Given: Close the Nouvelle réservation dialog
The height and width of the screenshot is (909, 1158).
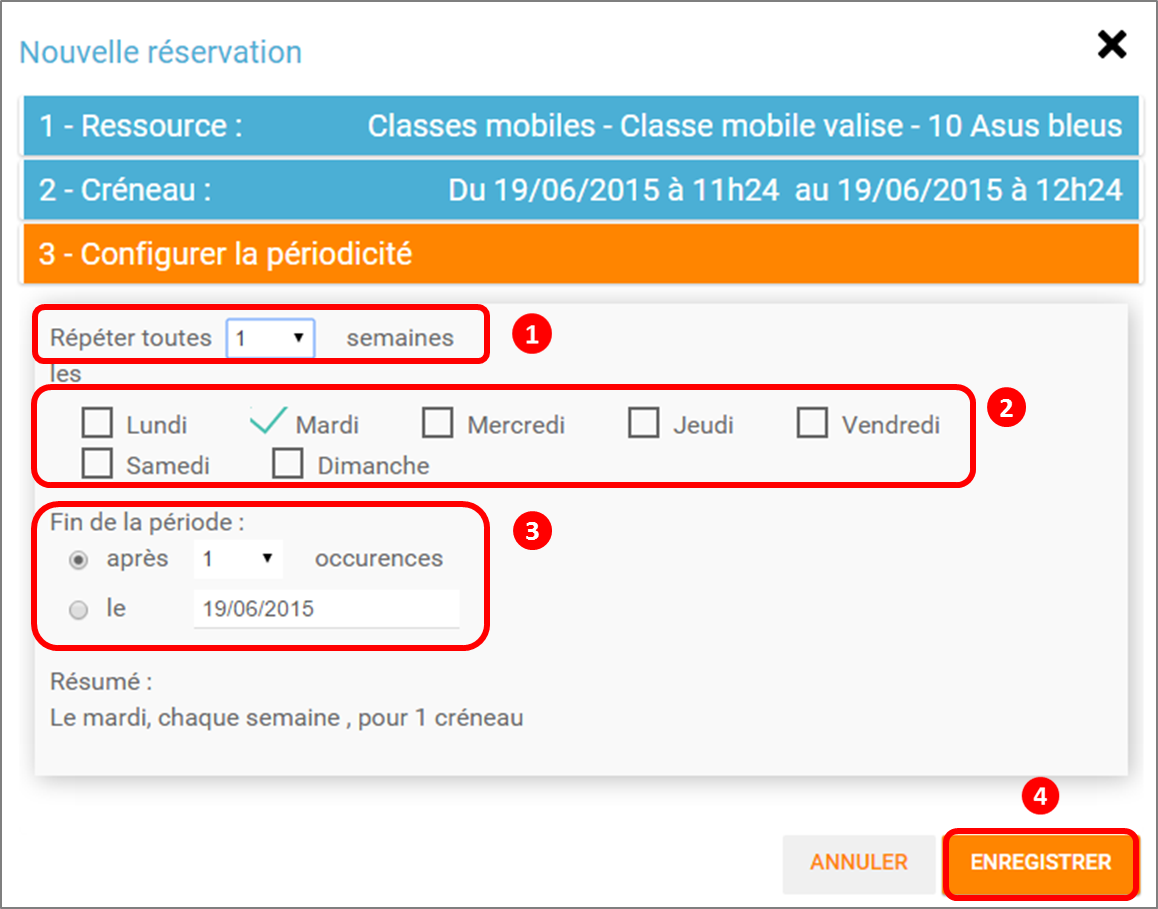Looking at the screenshot, I should click(1110, 45).
